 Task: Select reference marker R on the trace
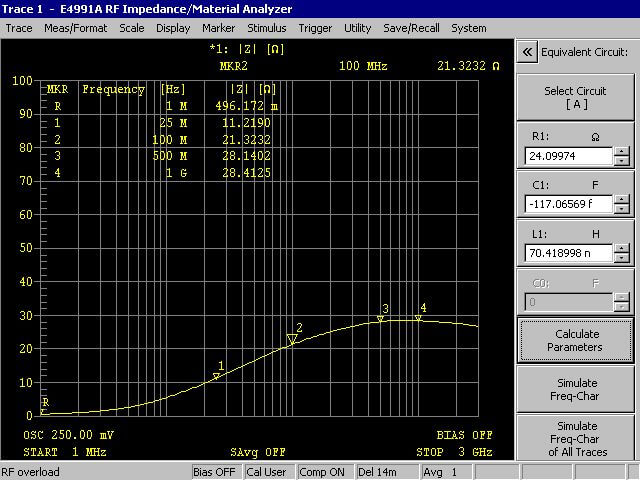[x=42, y=412]
